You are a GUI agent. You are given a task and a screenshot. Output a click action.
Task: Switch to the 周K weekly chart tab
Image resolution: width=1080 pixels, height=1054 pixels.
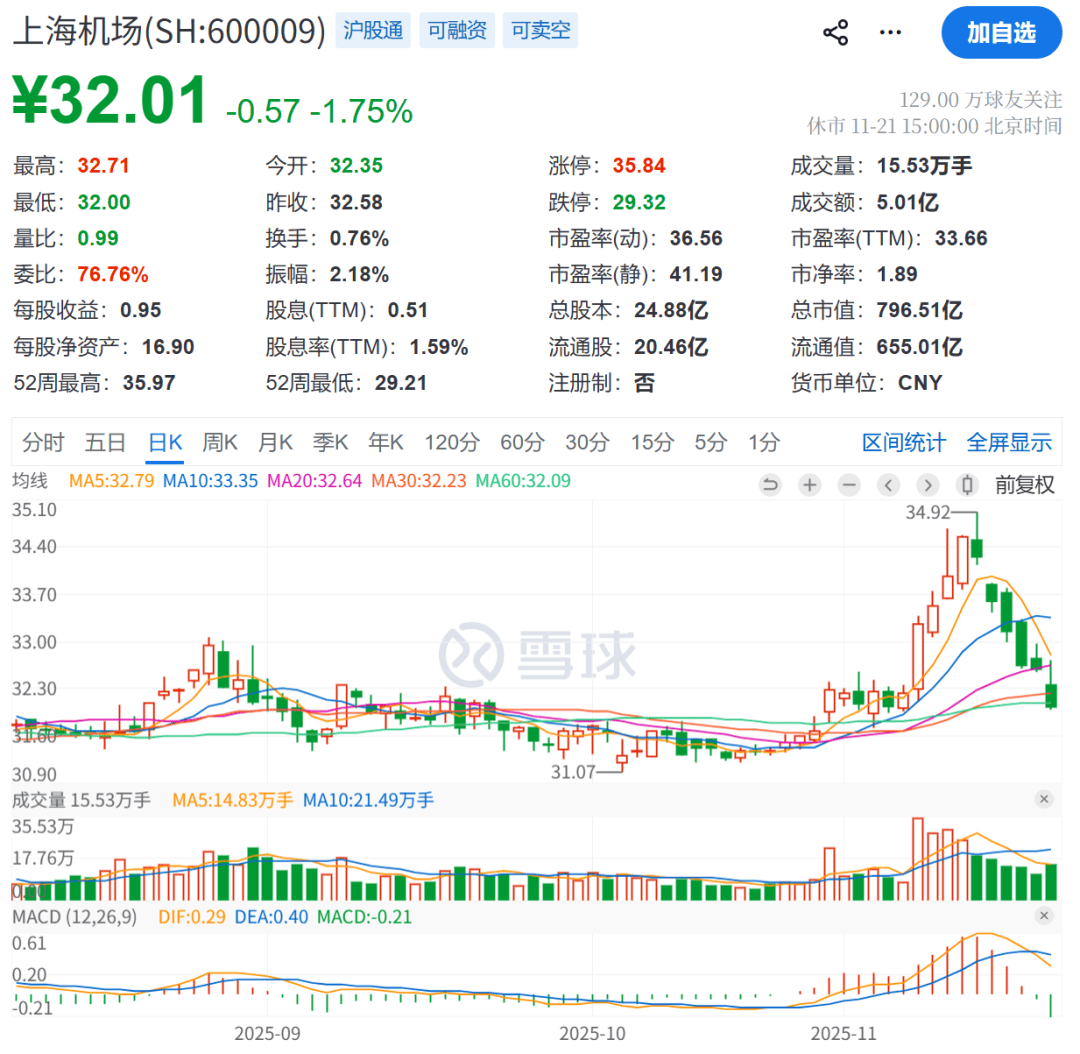219,442
